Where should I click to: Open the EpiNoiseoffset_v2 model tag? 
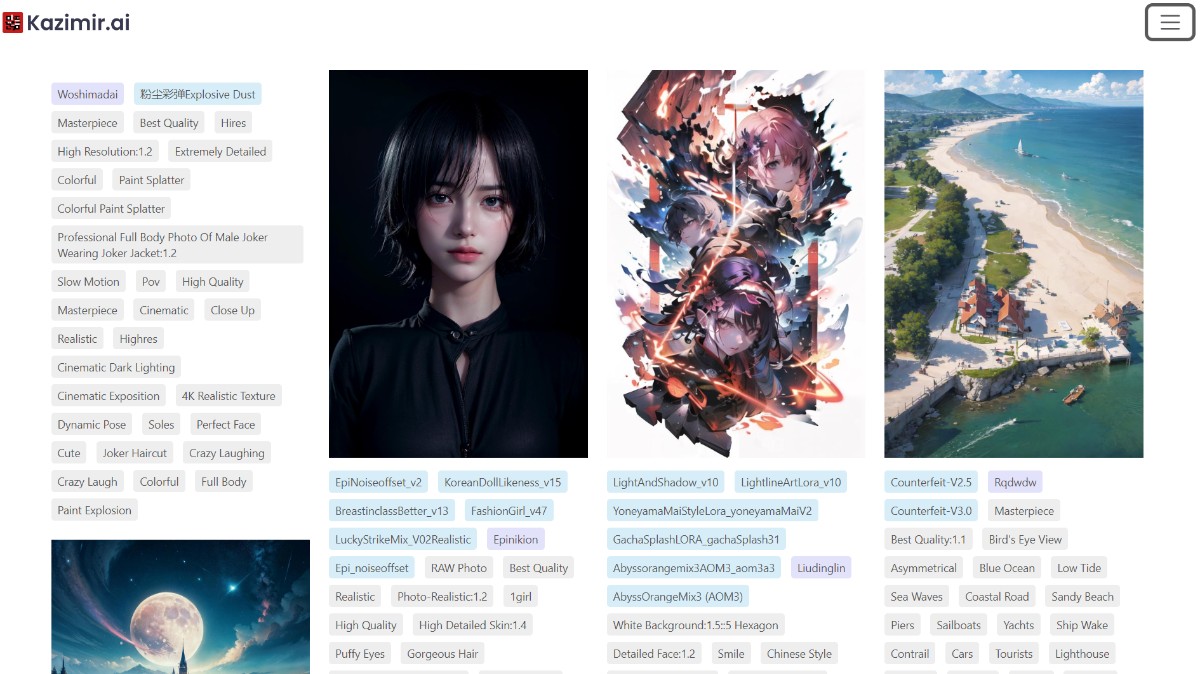(x=378, y=482)
